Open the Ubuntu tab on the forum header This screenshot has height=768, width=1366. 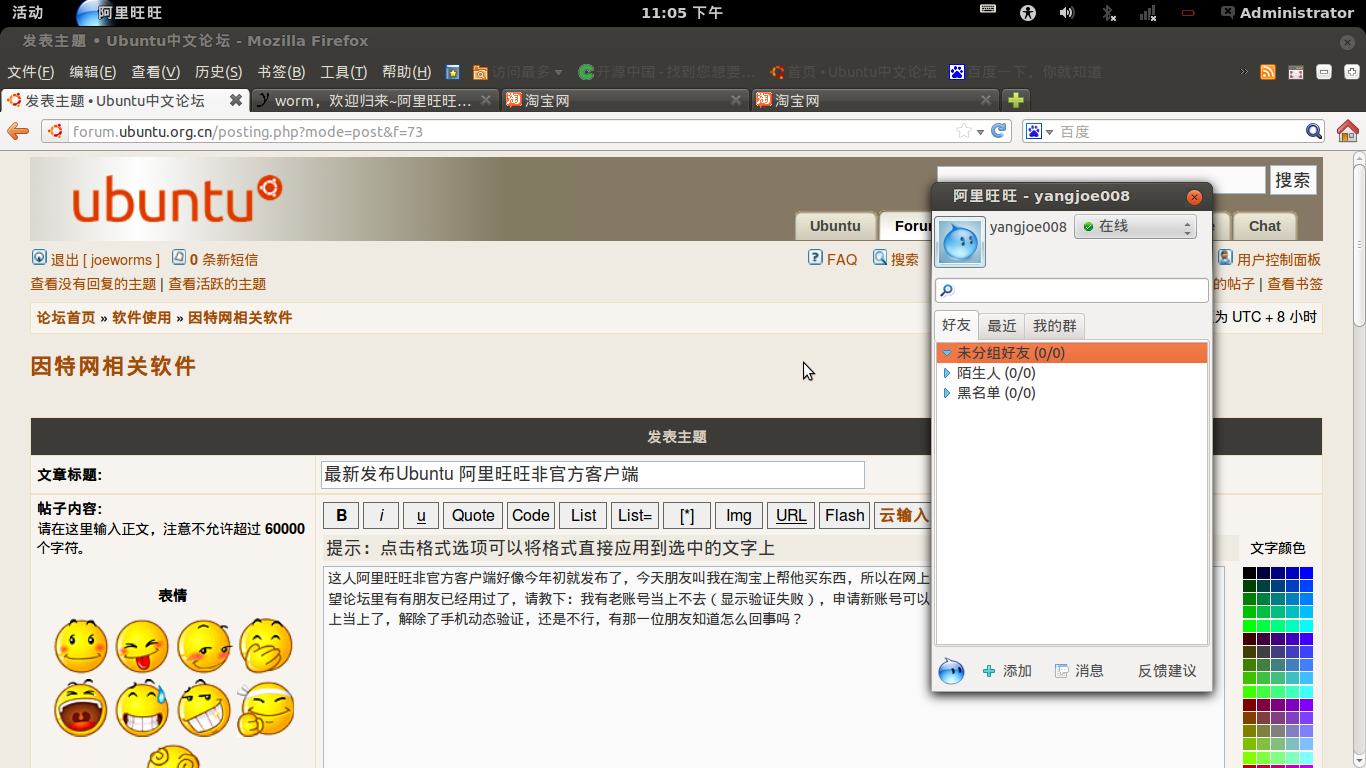tap(835, 226)
